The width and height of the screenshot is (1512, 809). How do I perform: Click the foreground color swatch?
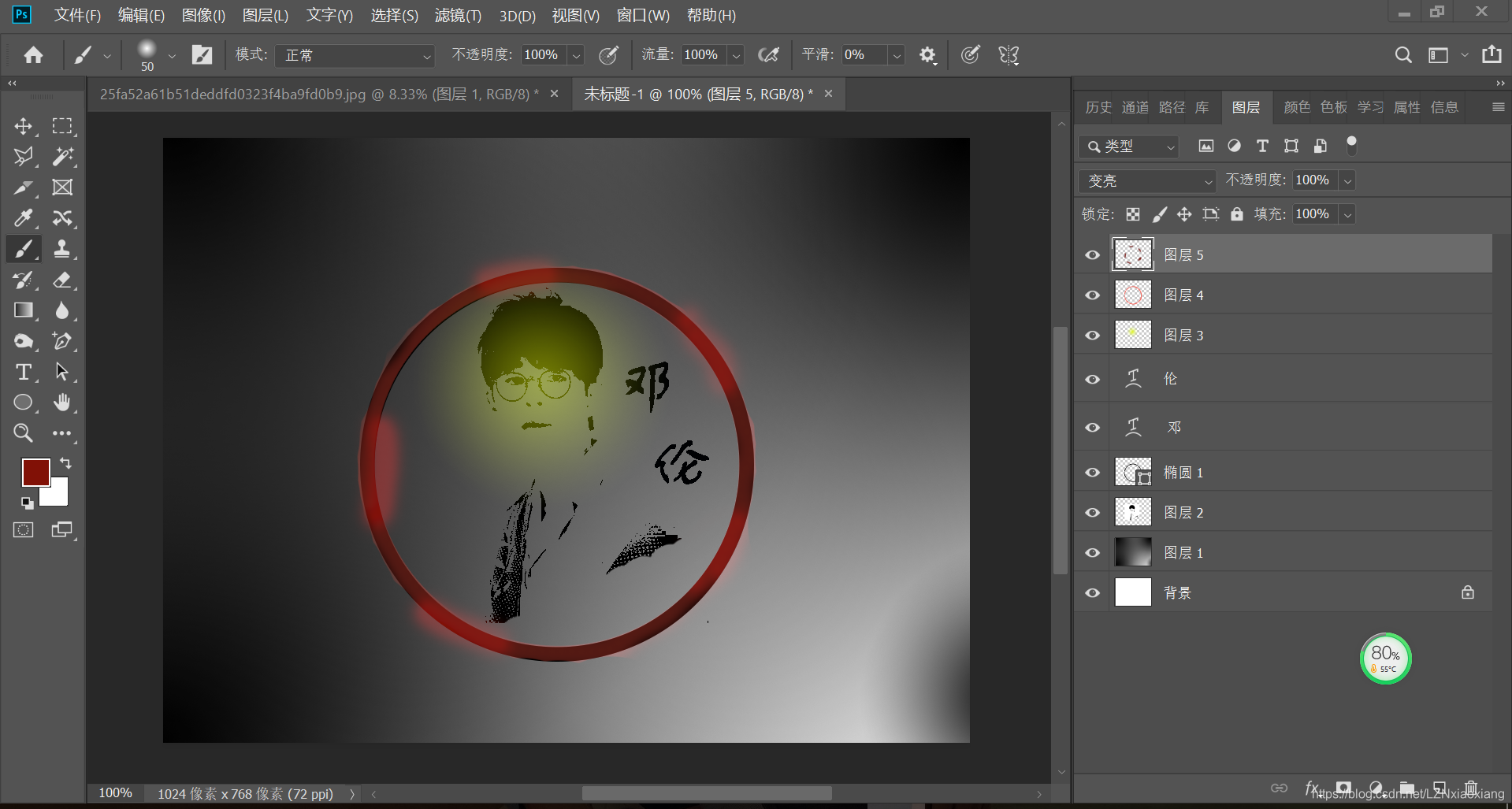(35, 472)
